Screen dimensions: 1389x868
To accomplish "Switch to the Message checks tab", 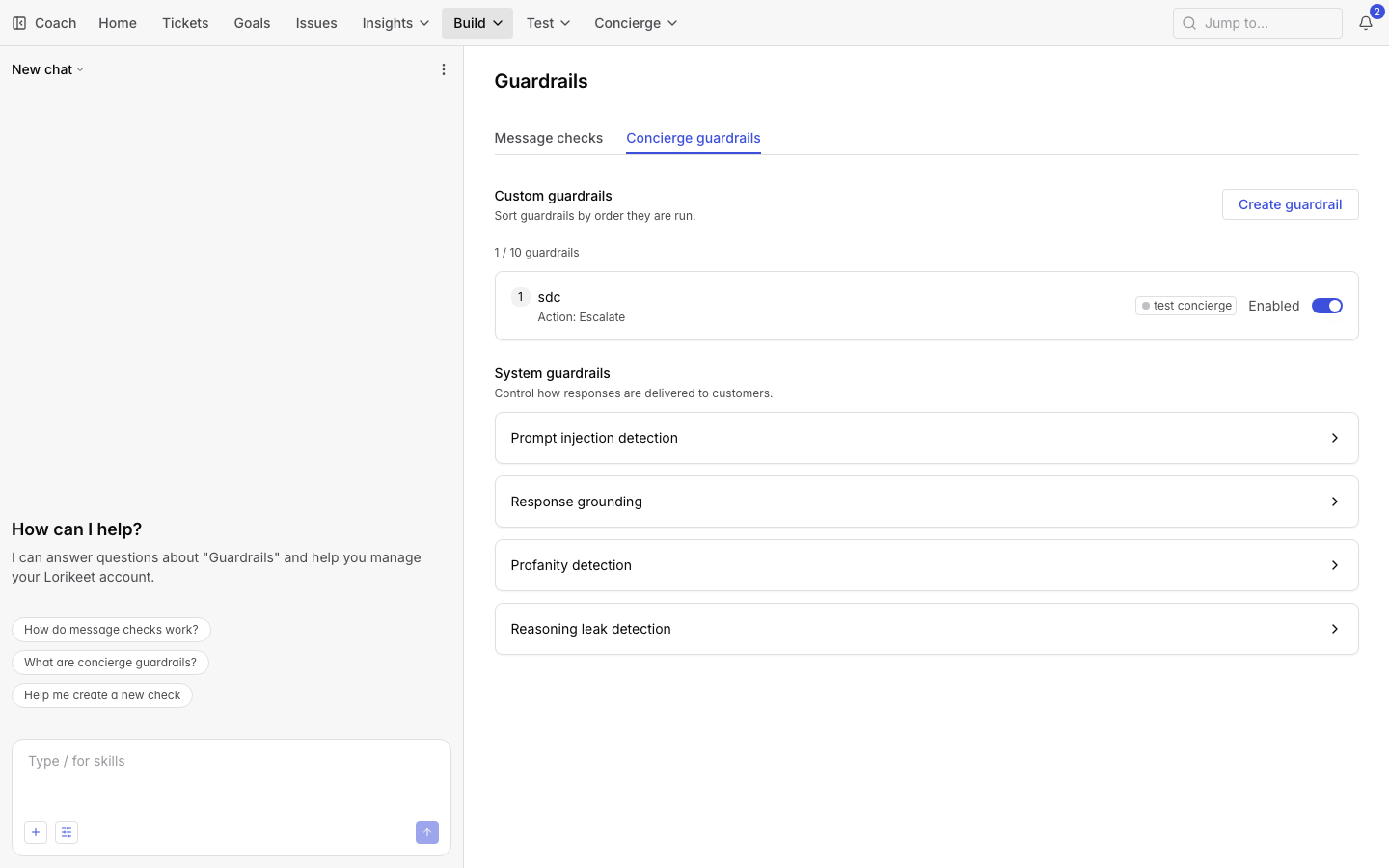I will pyautogui.click(x=549, y=138).
